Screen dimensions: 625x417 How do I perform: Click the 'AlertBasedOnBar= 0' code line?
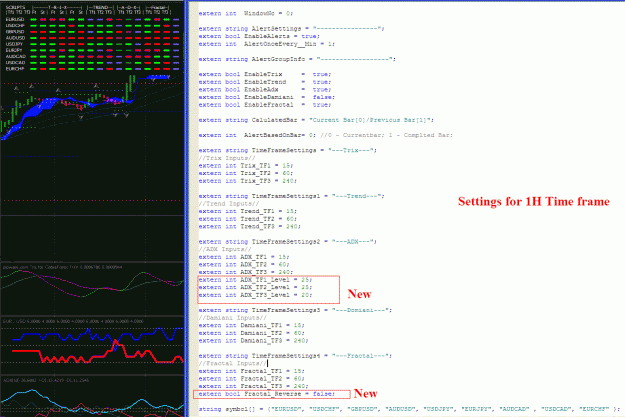point(326,135)
